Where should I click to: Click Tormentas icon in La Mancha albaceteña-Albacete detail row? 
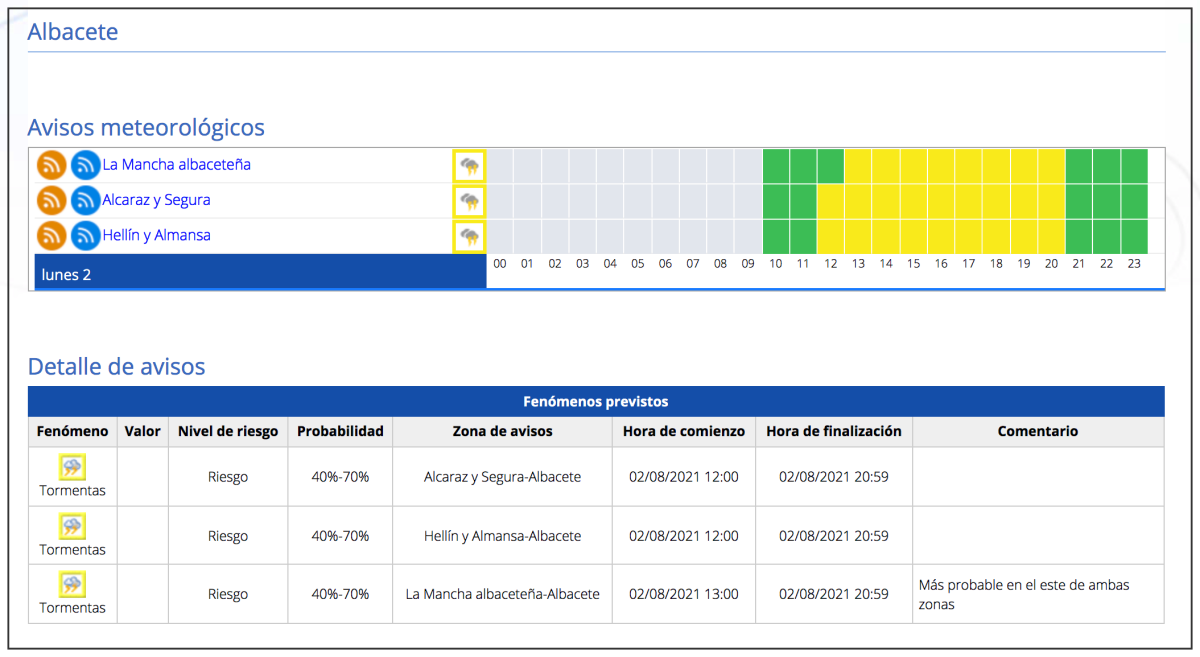coord(72,584)
